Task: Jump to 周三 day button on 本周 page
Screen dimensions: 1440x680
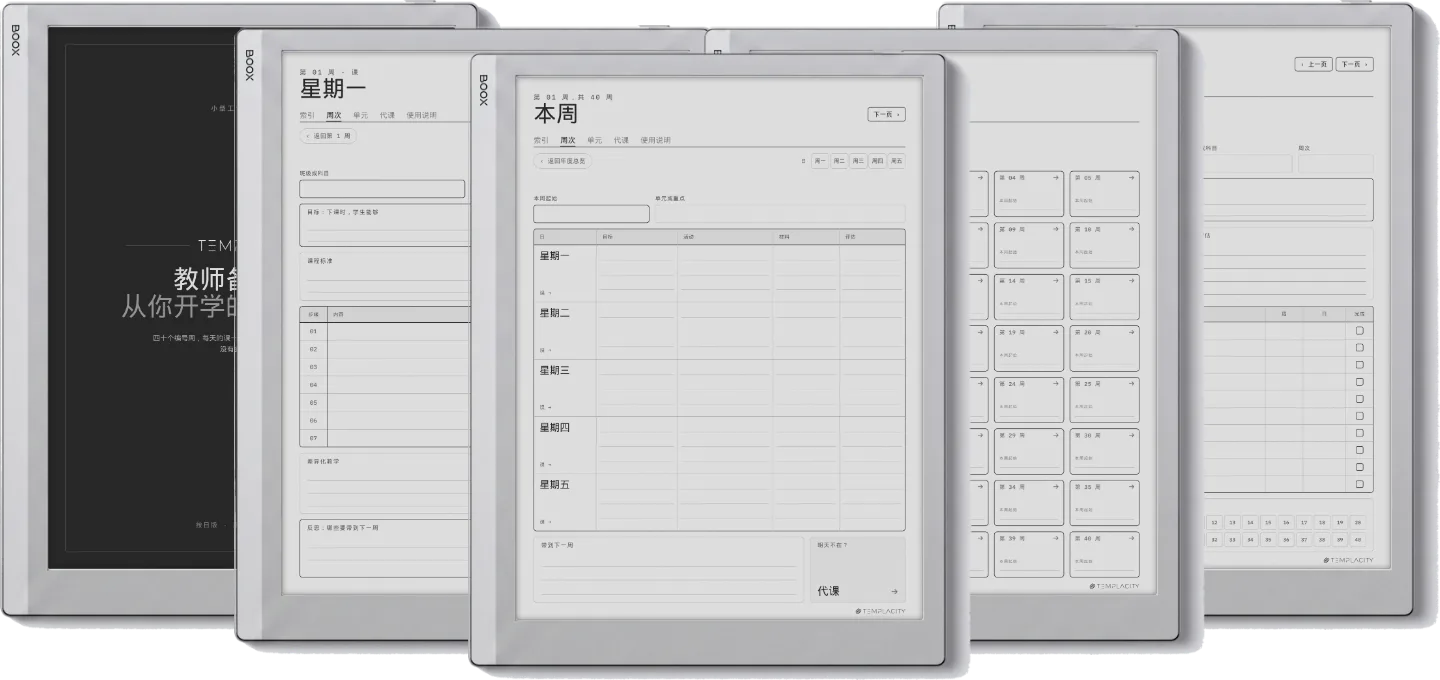Action: [x=858, y=161]
